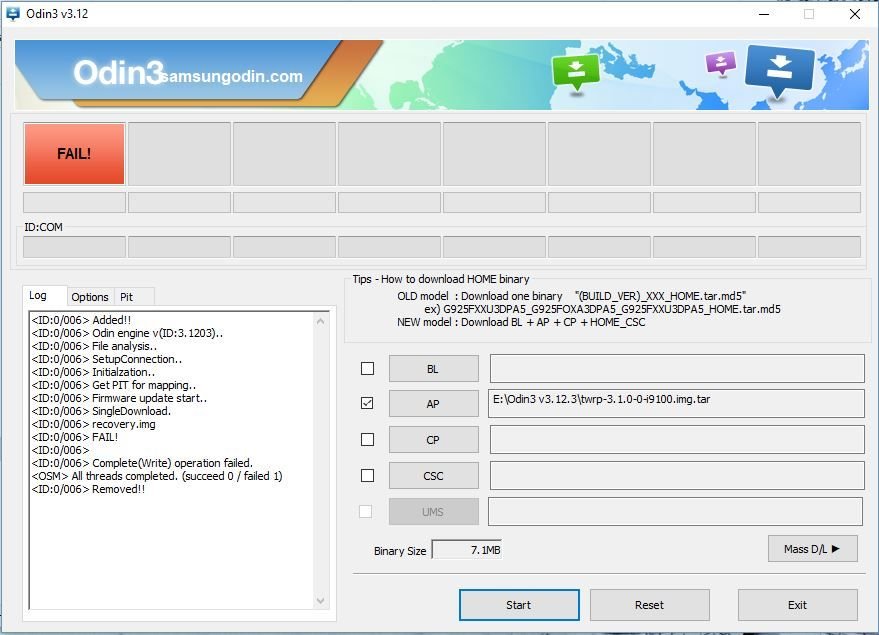Click the log line 'Removed!!'

[118, 489]
